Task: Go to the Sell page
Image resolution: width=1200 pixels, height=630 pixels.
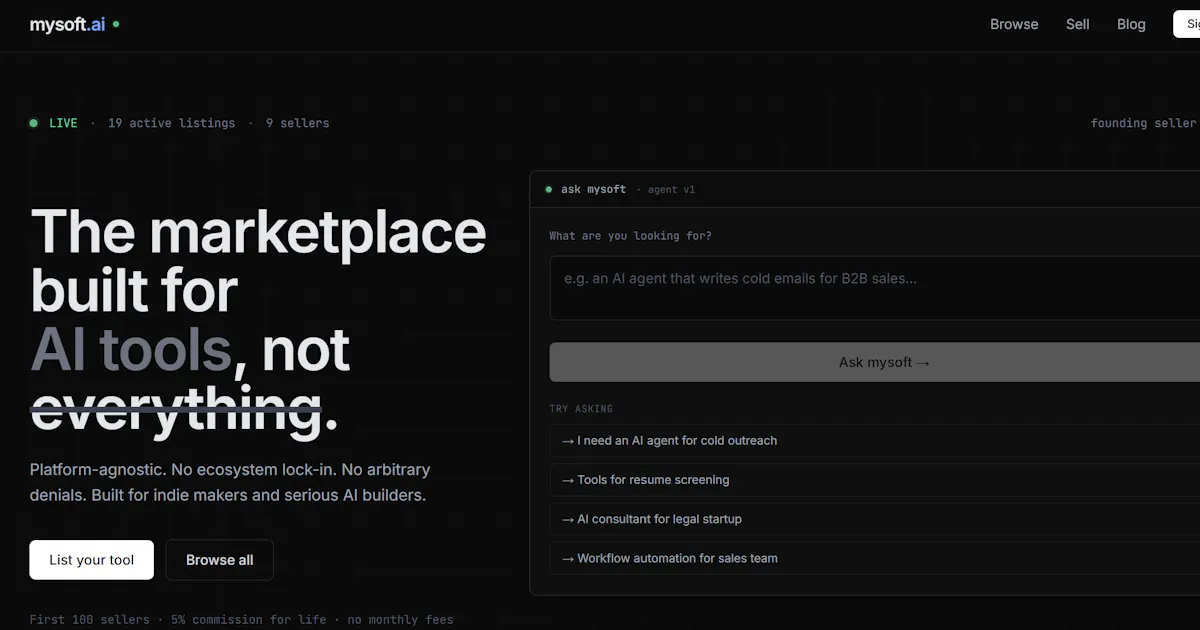Action: pyautogui.click(x=1077, y=24)
